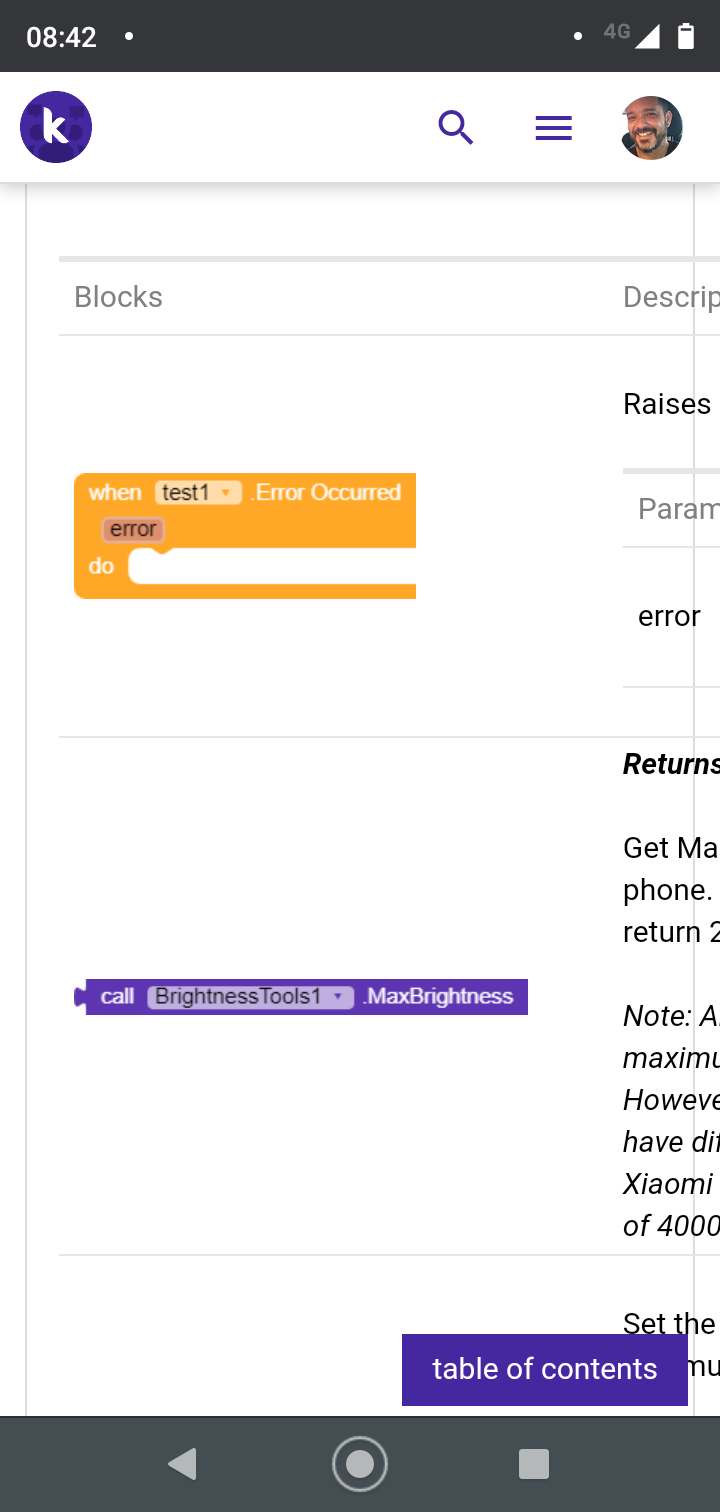Select the MaxBrightness call block image
The height and width of the screenshot is (1512, 720).
[x=301, y=997]
